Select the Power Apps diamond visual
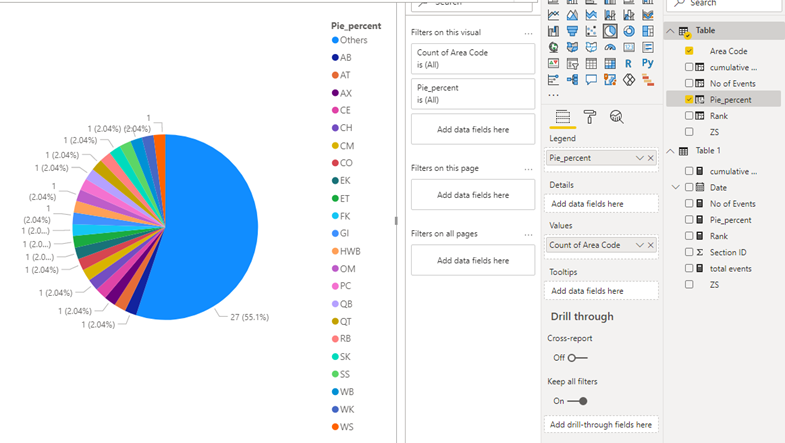This screenshot has height=443, width=785. click(629, 80)
